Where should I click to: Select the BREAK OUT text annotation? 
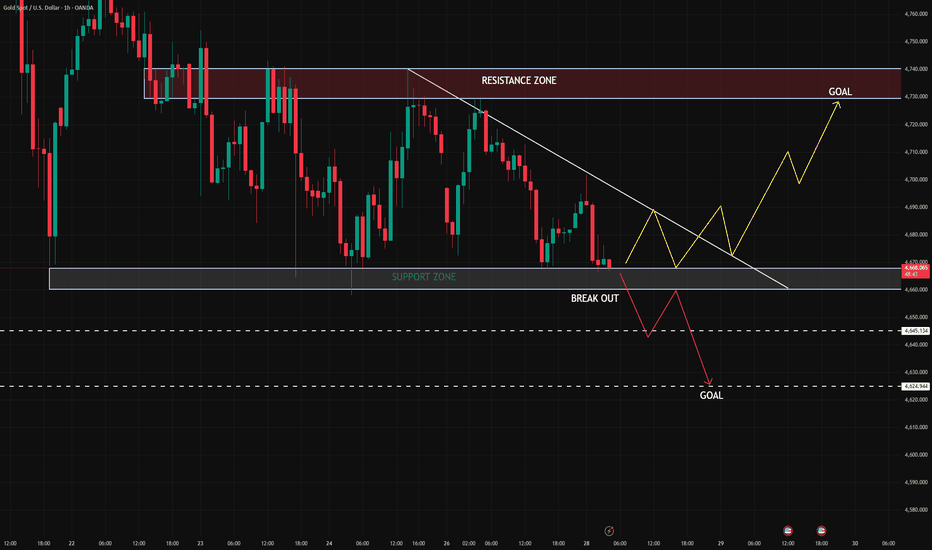(594, 298)
